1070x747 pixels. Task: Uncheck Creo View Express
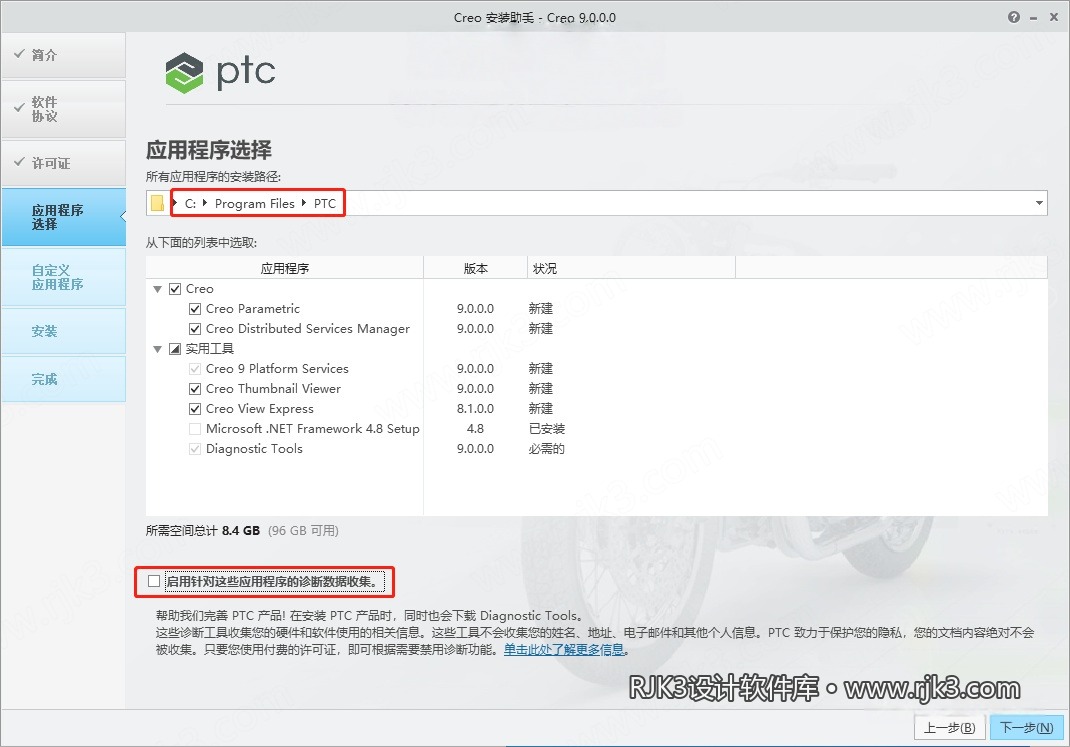click(195, 409)
